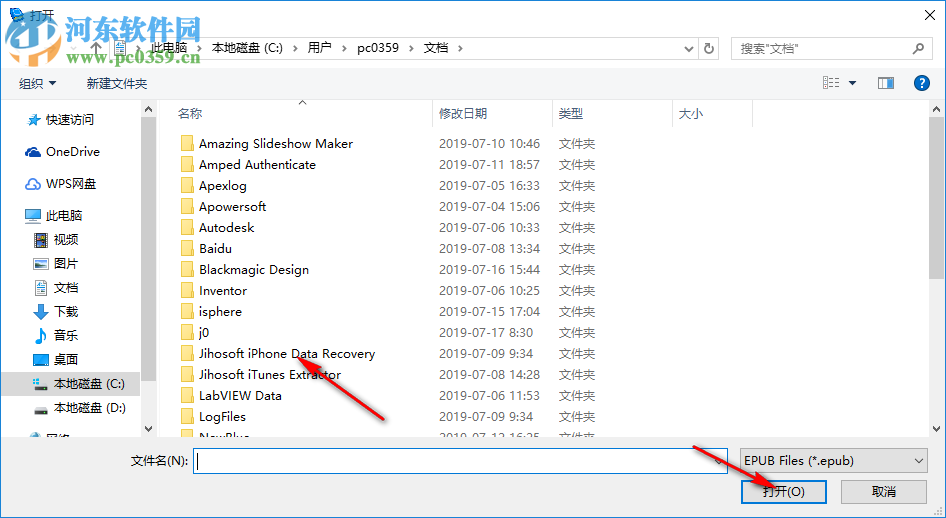Viewport: 946px width, 518px height.
Task: Sort by 类型 column header
Action: pyautogui.click(x=571, y=113)
